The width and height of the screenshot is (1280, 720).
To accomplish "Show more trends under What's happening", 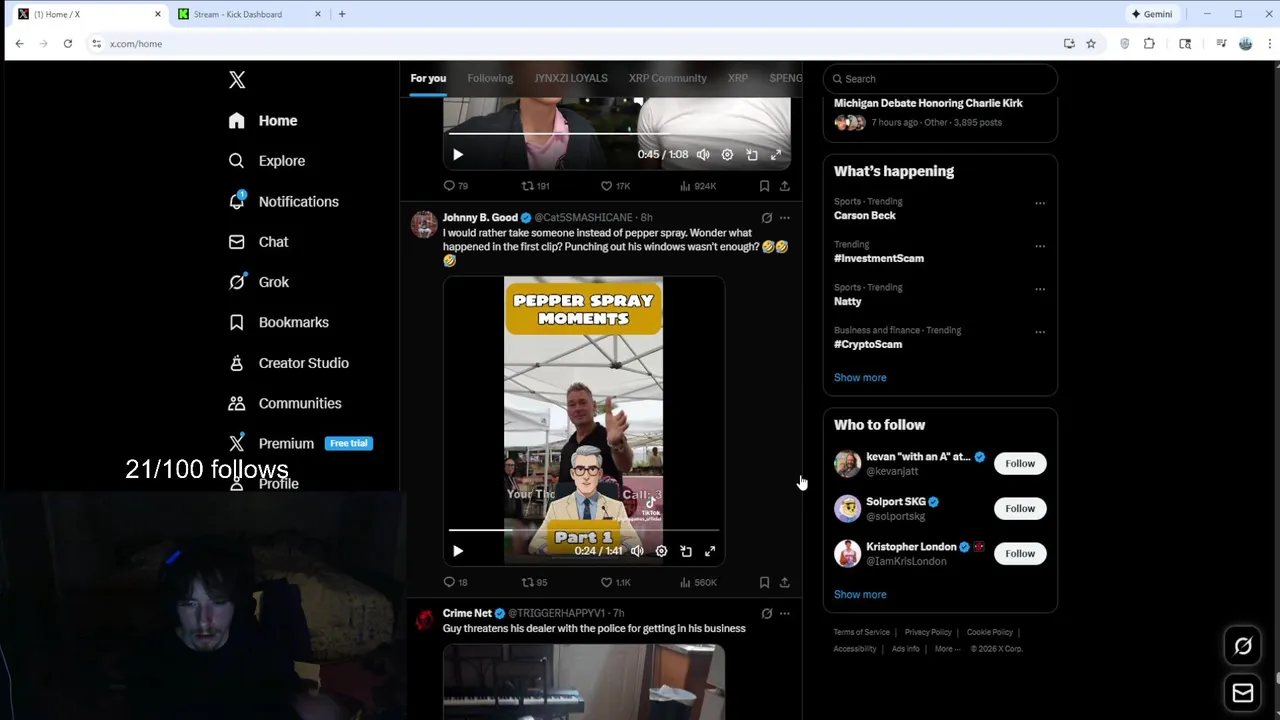I will (860, 378).
